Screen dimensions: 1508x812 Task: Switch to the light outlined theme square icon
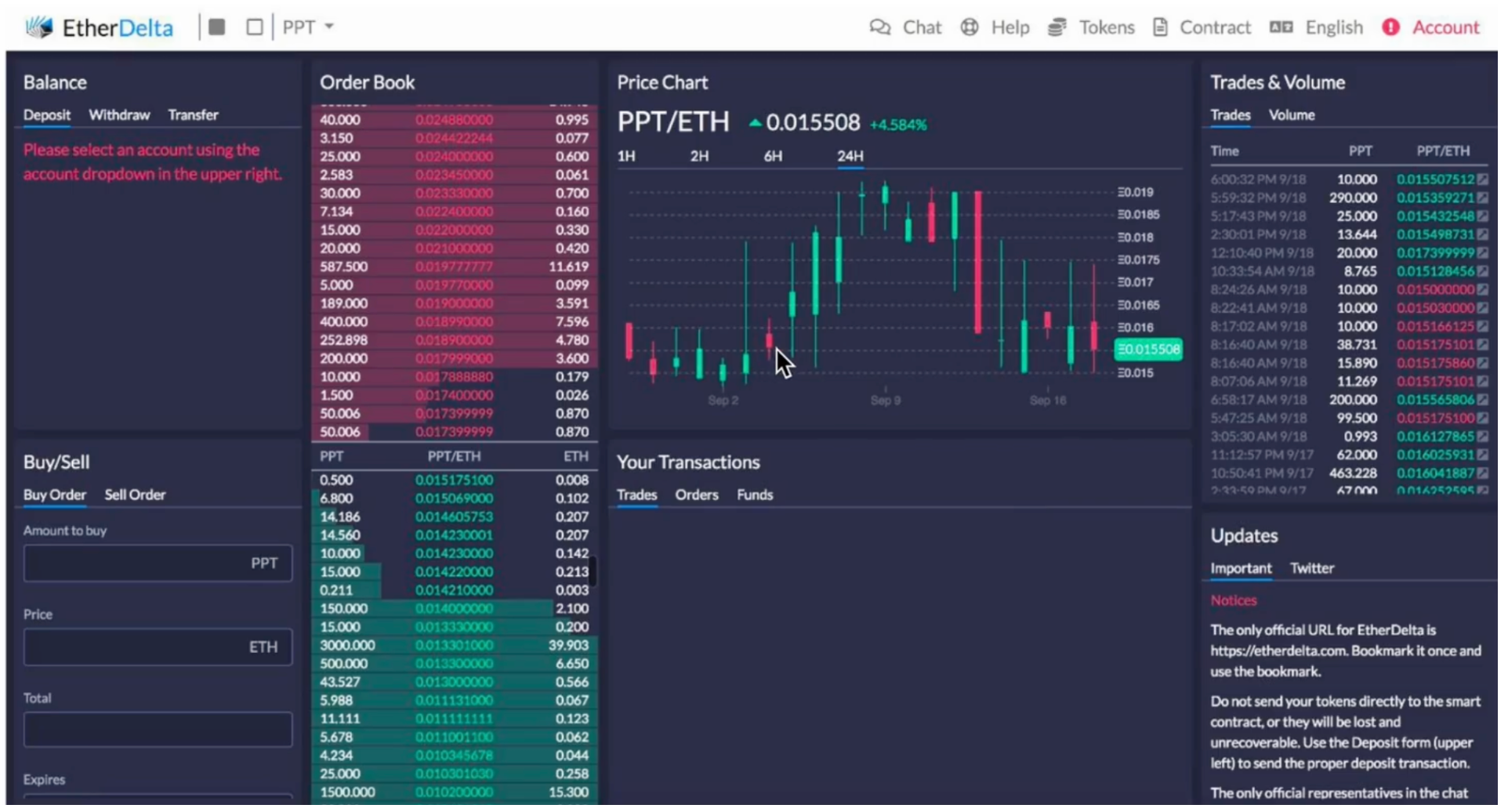point(256,27)
